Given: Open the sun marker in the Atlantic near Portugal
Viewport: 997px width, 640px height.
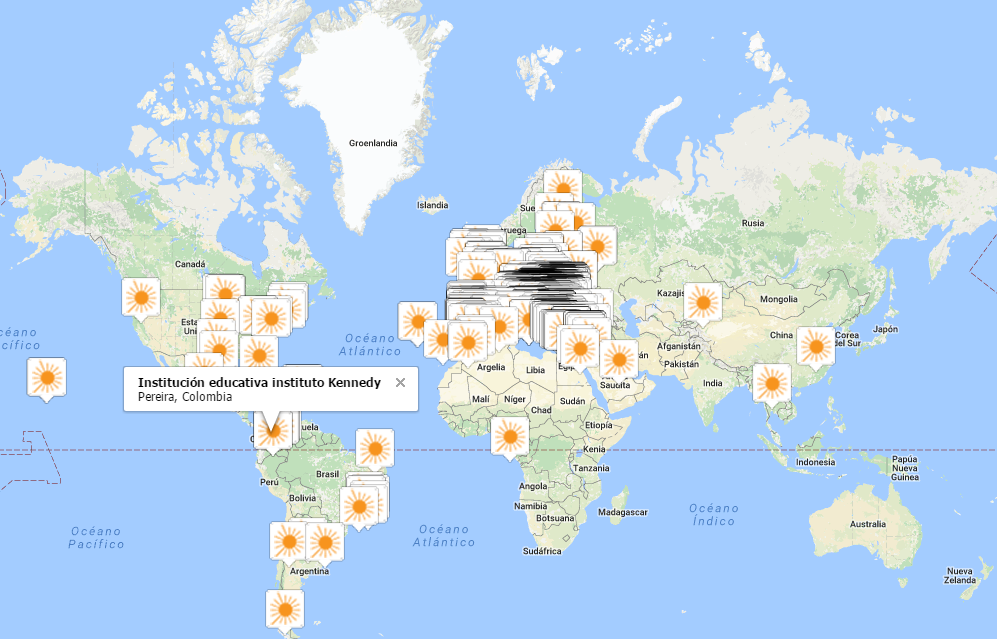Looking at the screenshot, I should [x=415, y=322].
